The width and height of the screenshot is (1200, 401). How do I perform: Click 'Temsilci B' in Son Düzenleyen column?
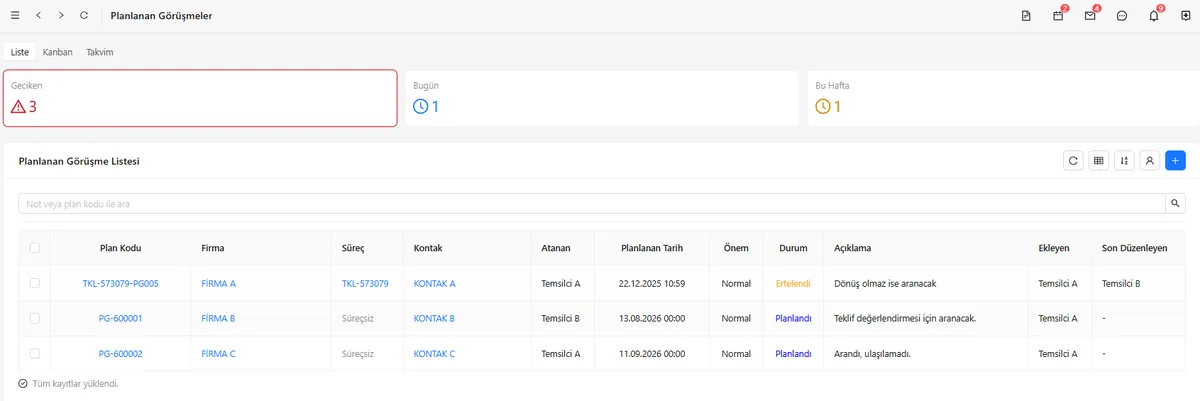pyautogui.click(x=1121, y=284)
